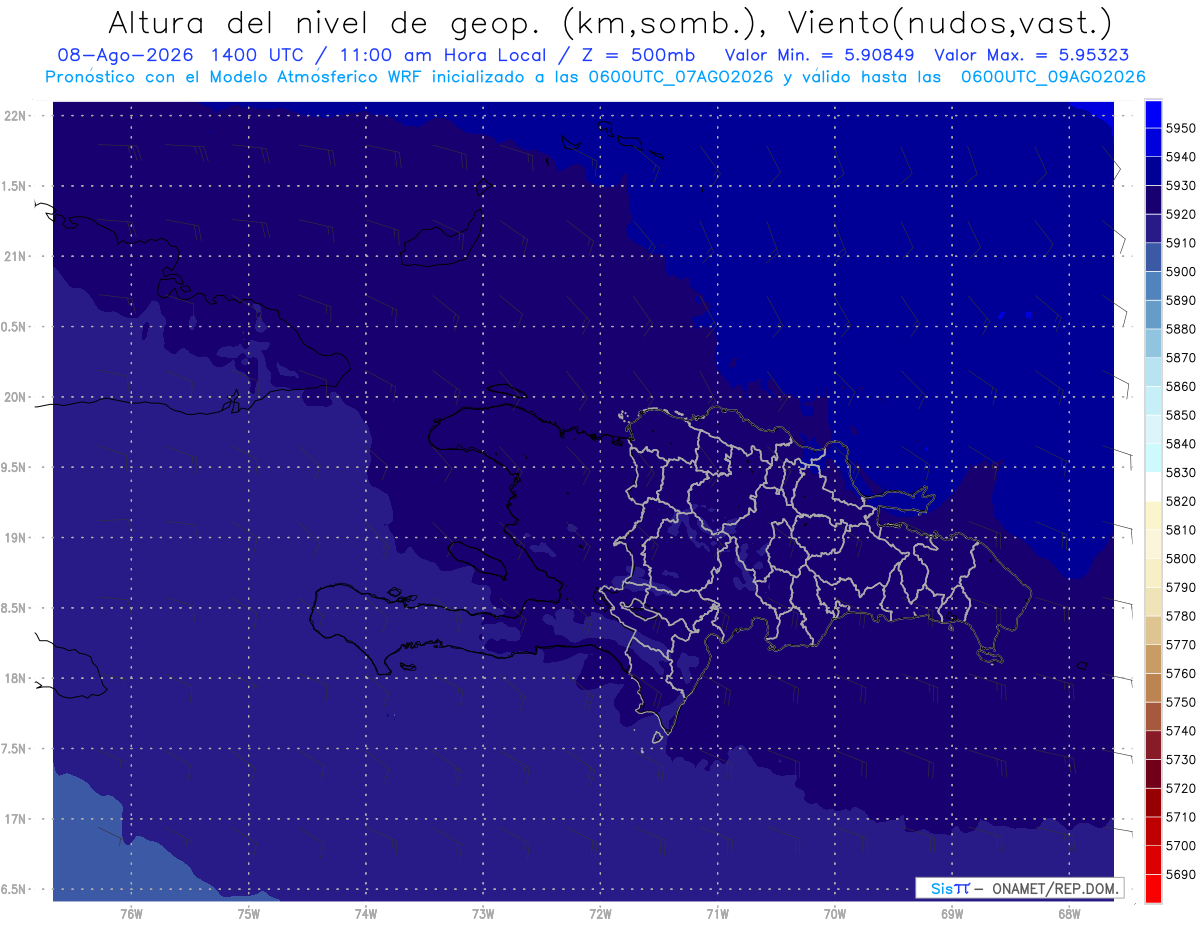
Task: Click the "5780" color scale label
Action: 1180,616
